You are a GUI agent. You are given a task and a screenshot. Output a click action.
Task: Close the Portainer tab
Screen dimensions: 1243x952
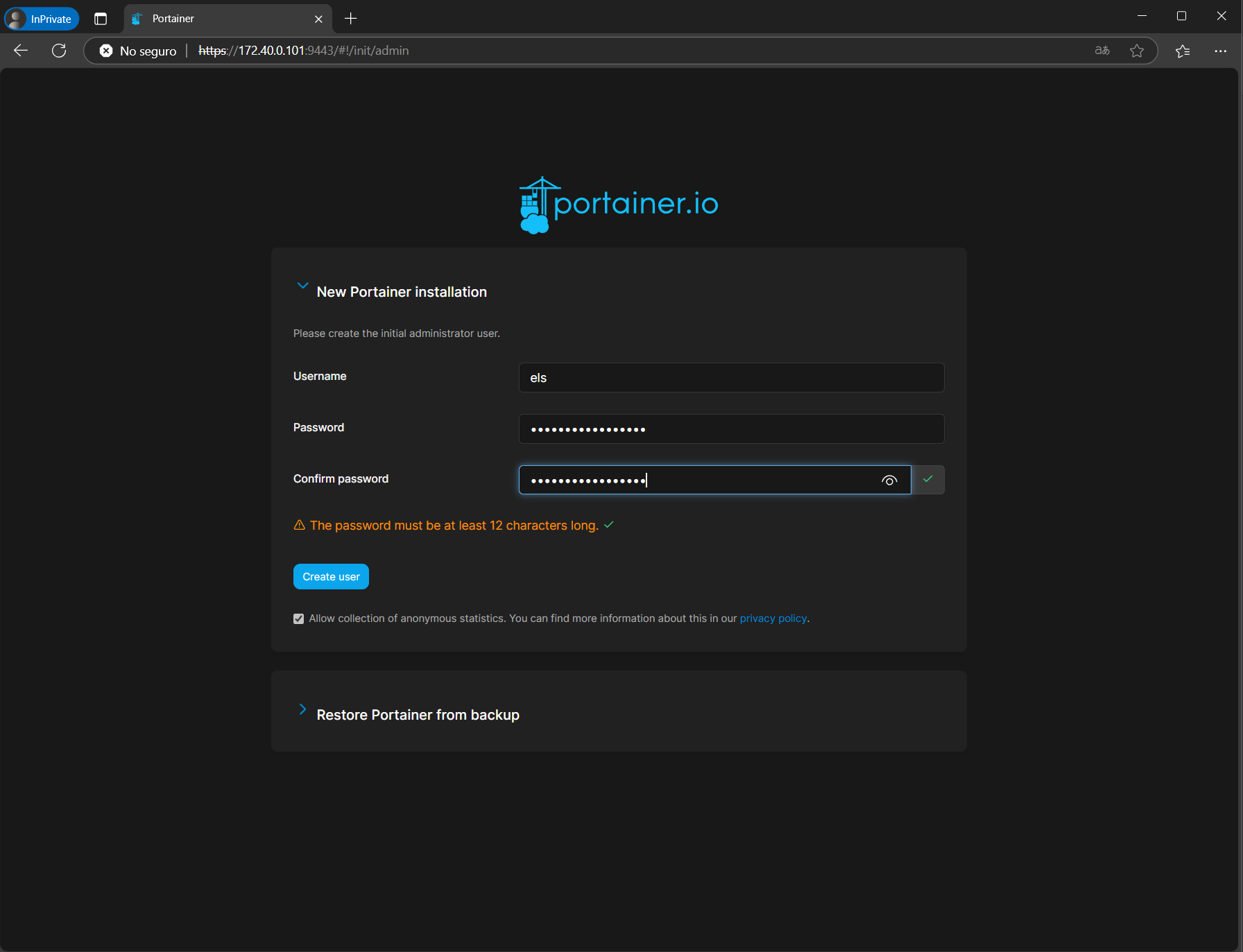(318, 19)
